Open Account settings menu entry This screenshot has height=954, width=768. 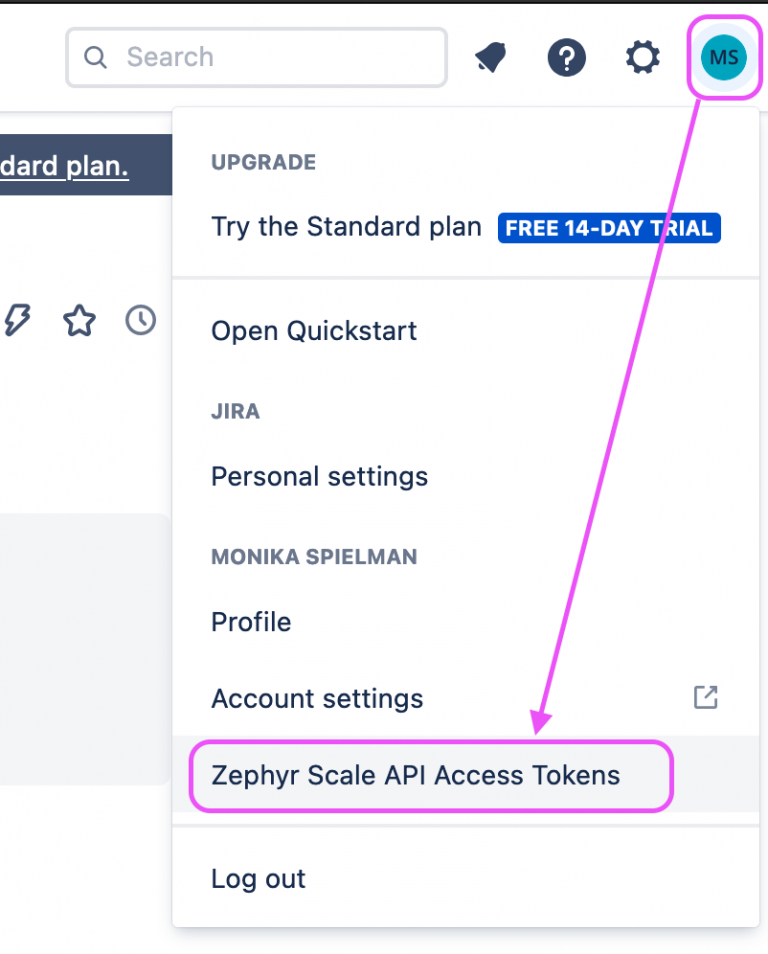coord(317,698)
